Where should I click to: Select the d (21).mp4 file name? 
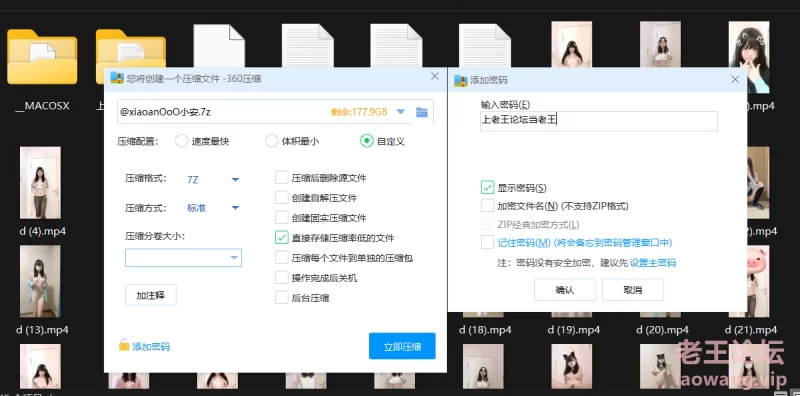[x=751, y=330]
